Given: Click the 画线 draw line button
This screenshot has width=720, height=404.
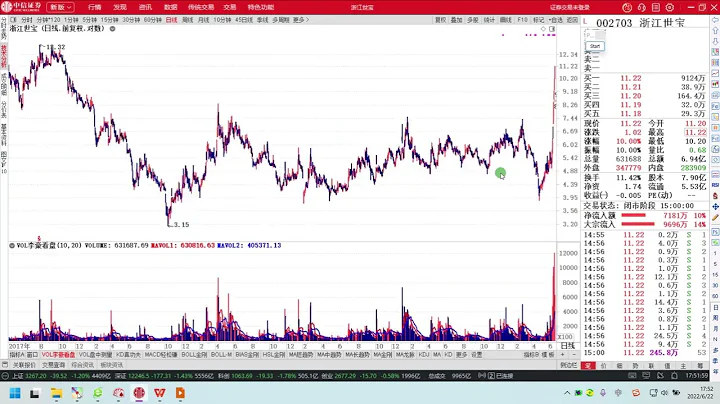Looking at the screenshot, I should tap(506, 20).
